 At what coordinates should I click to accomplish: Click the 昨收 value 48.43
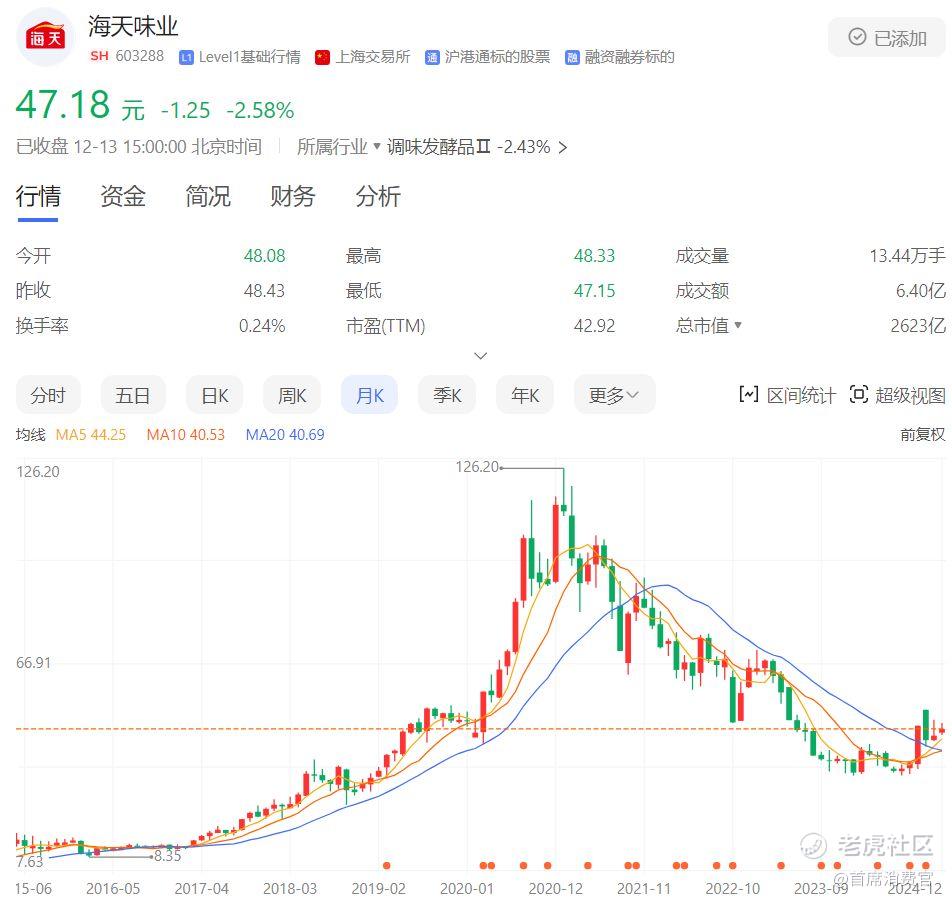[264, 291]
